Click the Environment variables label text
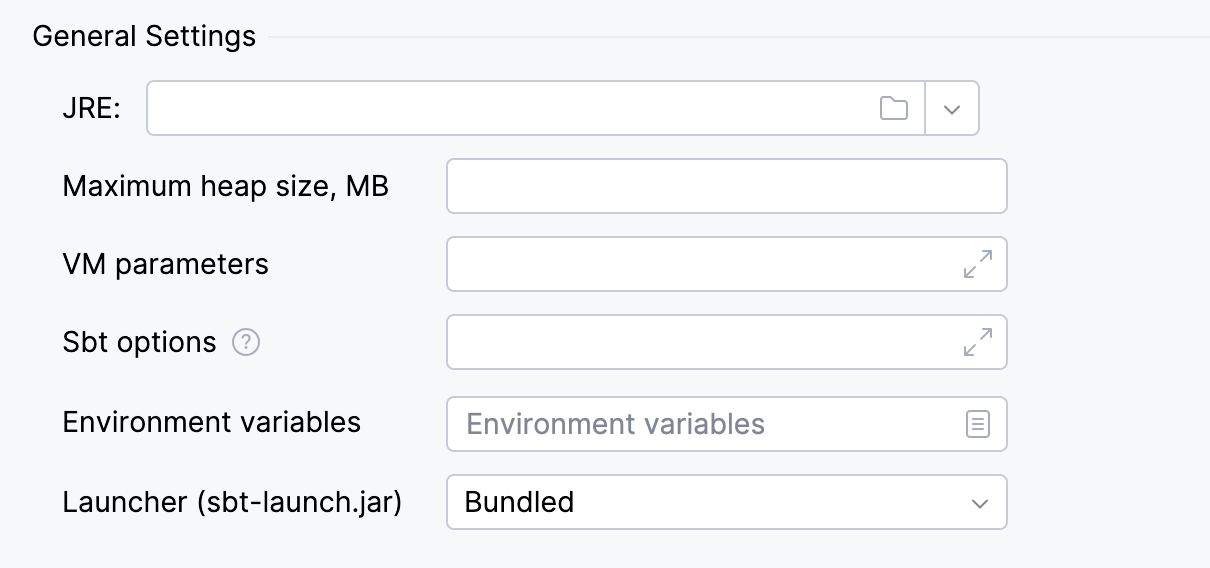This screenshot has width=1210, height=568. [211, 422]
